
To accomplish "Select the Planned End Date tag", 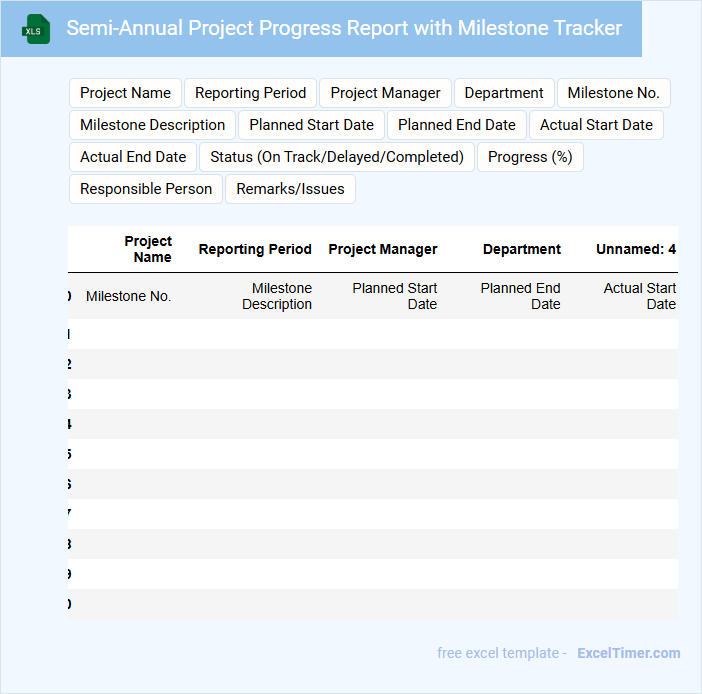I will (x=457, y=125).
